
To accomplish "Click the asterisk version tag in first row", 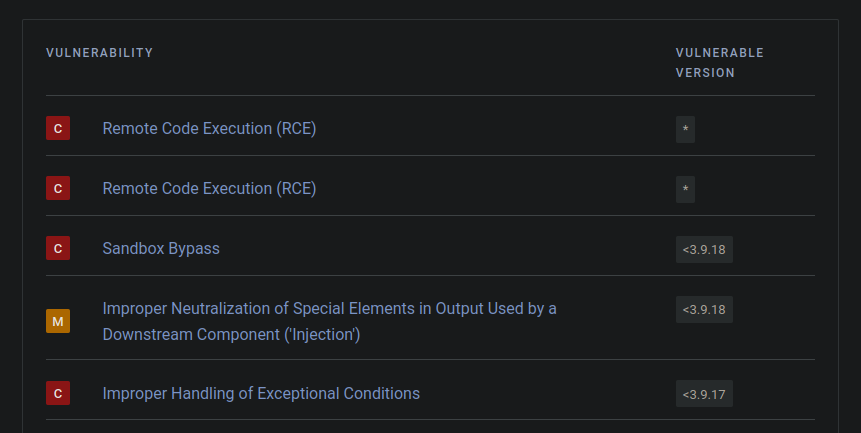I will 685,130.
